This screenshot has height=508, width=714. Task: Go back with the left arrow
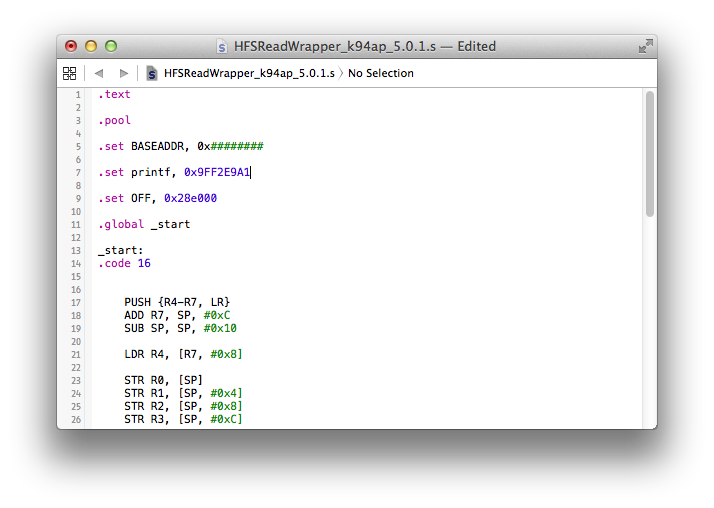click(99, 73)
